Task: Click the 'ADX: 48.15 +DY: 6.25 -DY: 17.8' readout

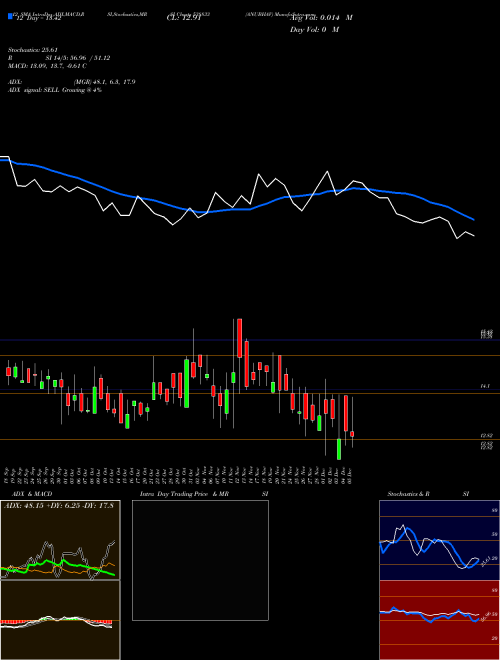Action: [x=59, y=505]
